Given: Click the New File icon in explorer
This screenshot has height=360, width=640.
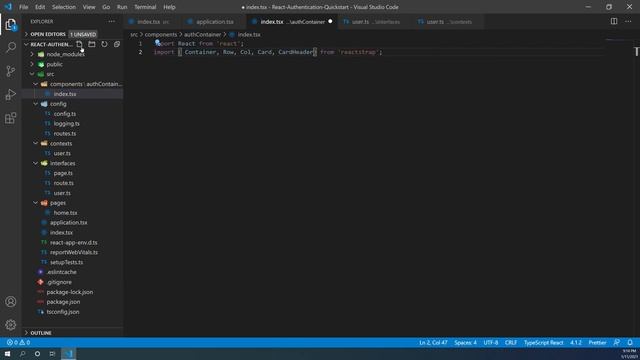Looking at the screenshot, I should pyautogui.click(x=79, y=44).
